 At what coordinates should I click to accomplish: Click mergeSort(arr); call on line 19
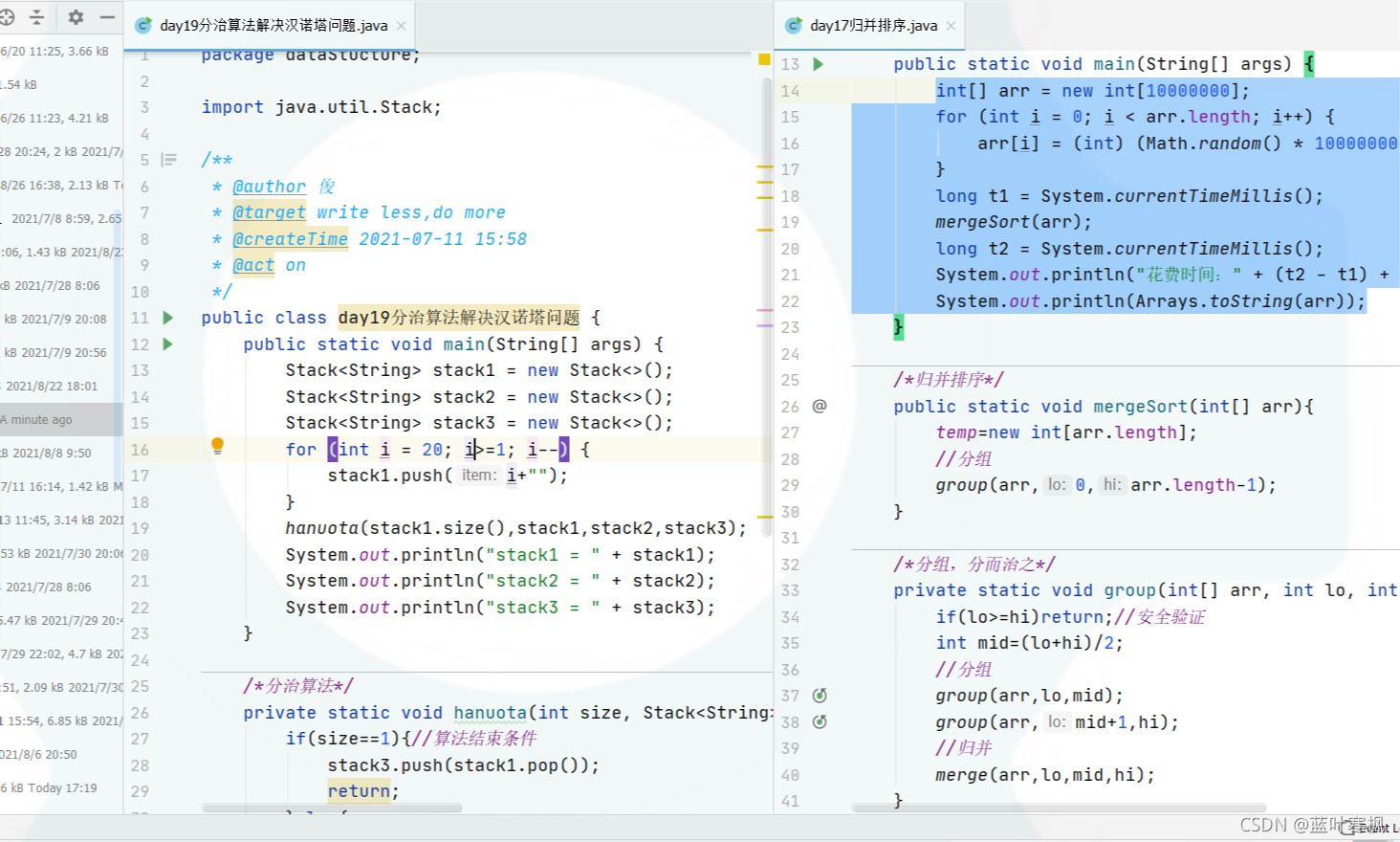coord(1014,222)
